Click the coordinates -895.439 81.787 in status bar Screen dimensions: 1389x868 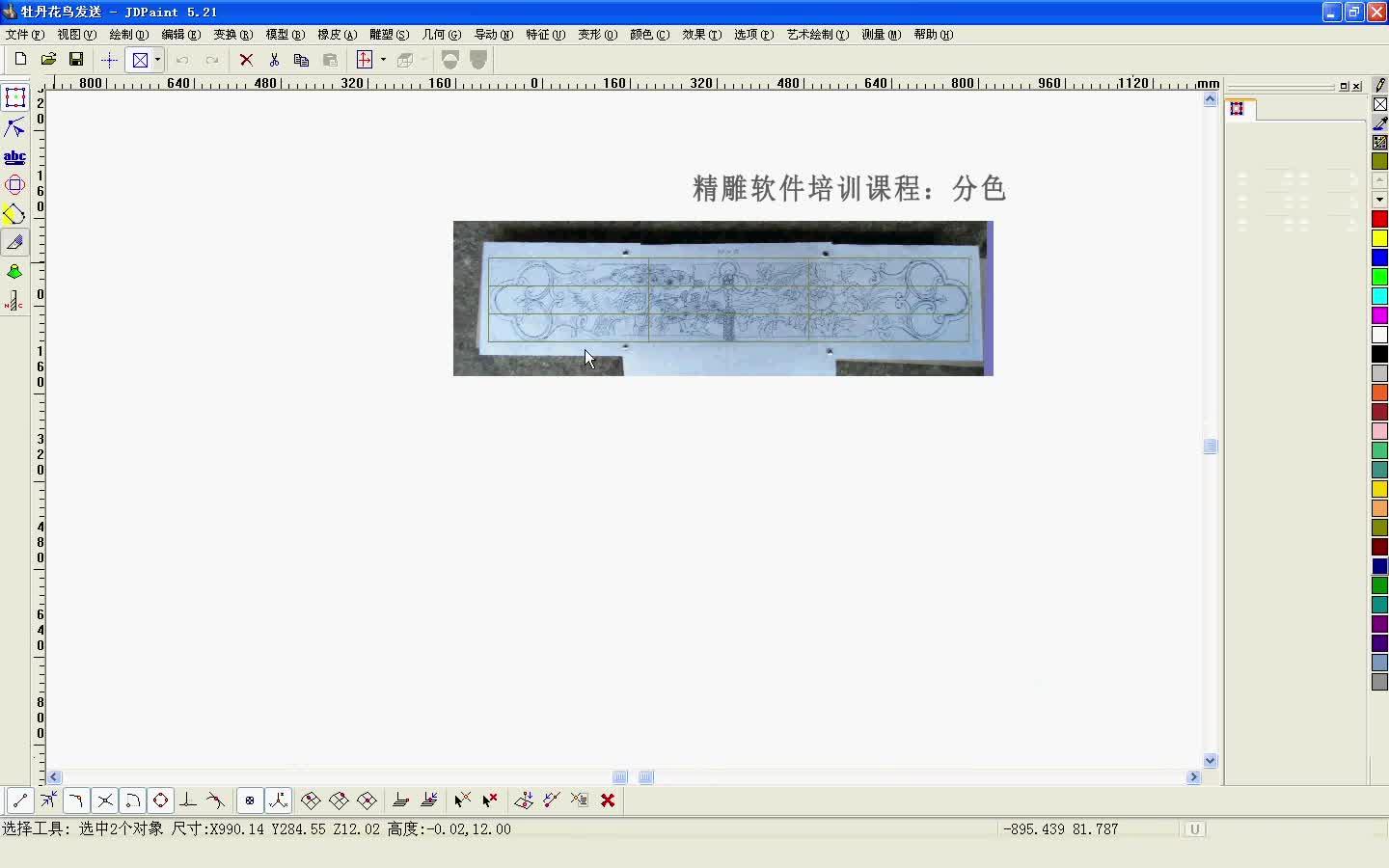tap(1060, 829)
